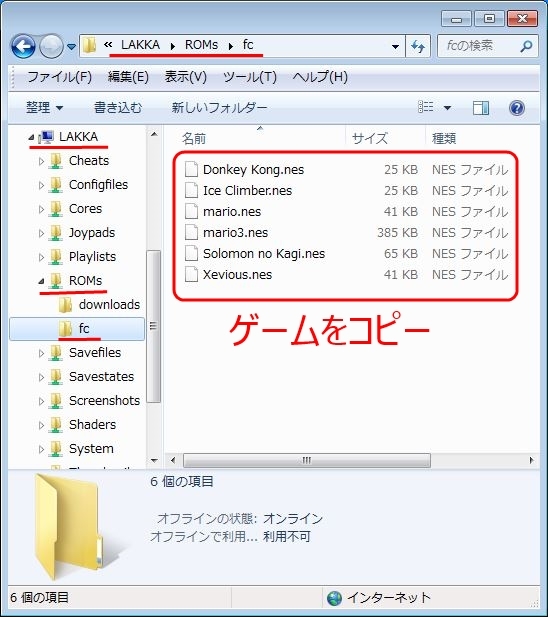Open the view options dropdown arrow
This screenshot has height=617, width=548.
(447, 107)
